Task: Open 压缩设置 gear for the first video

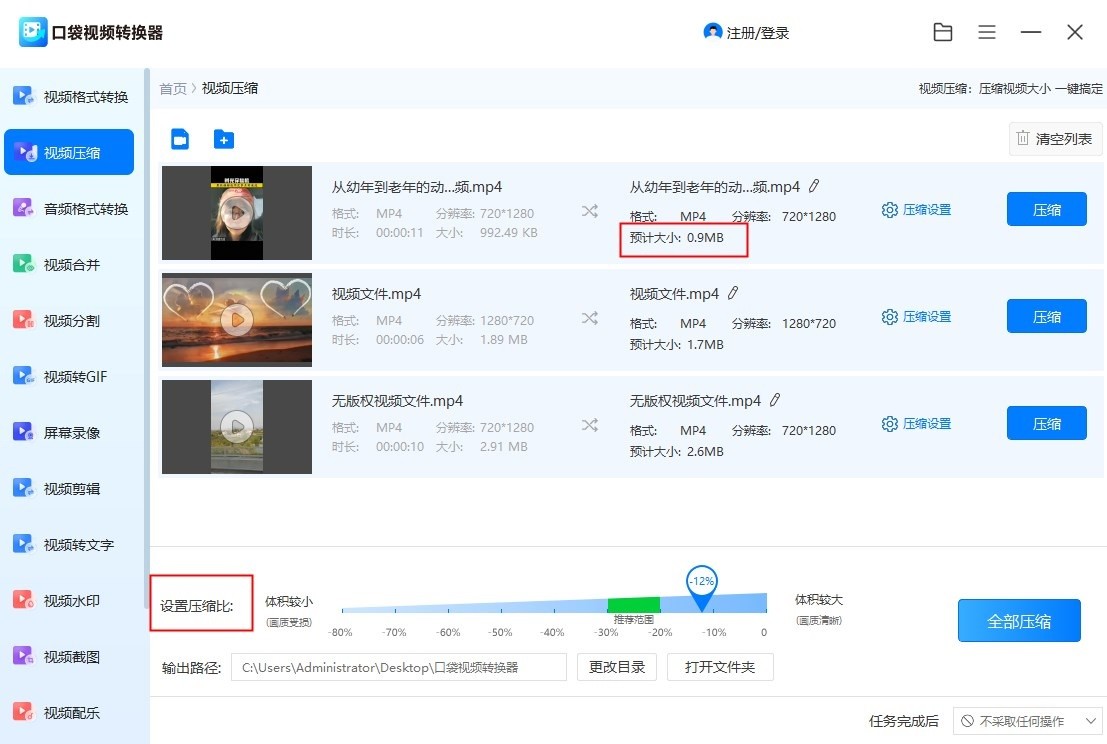Action: point(916,210)
